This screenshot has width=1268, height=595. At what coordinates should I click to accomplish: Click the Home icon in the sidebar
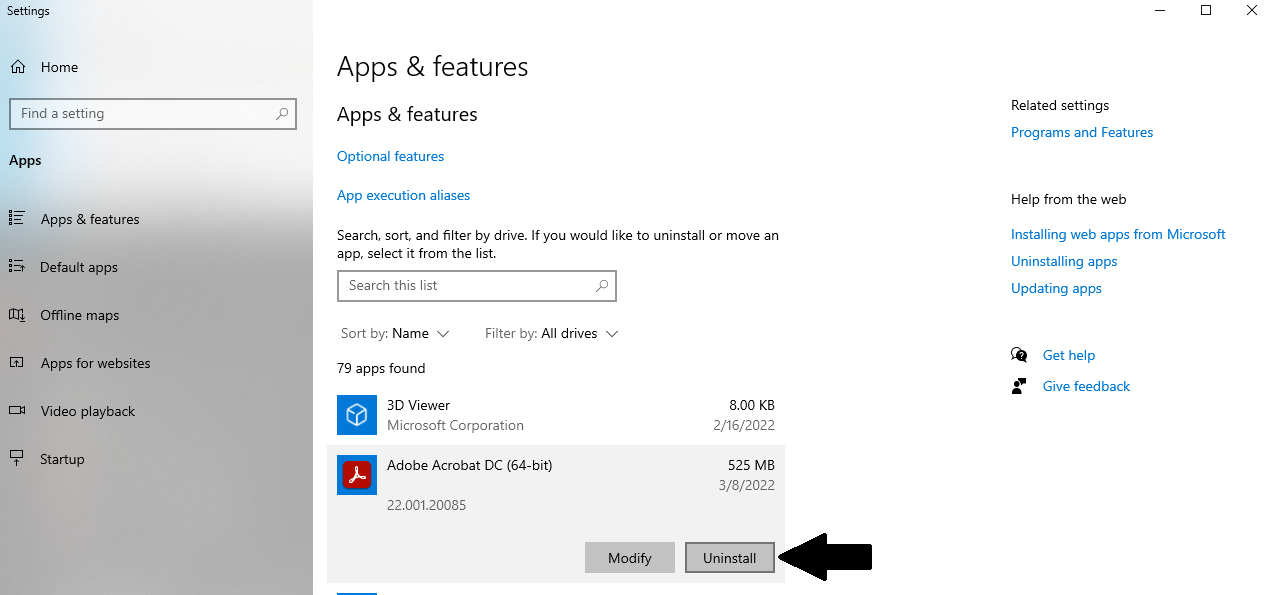coord(18,67)
